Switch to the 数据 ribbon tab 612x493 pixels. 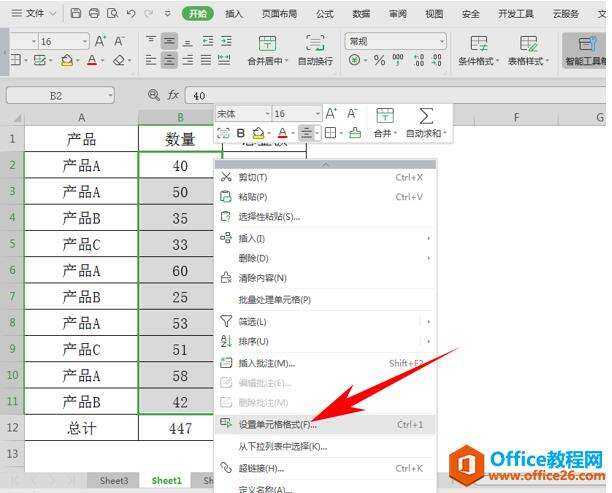tap(361, 14)
